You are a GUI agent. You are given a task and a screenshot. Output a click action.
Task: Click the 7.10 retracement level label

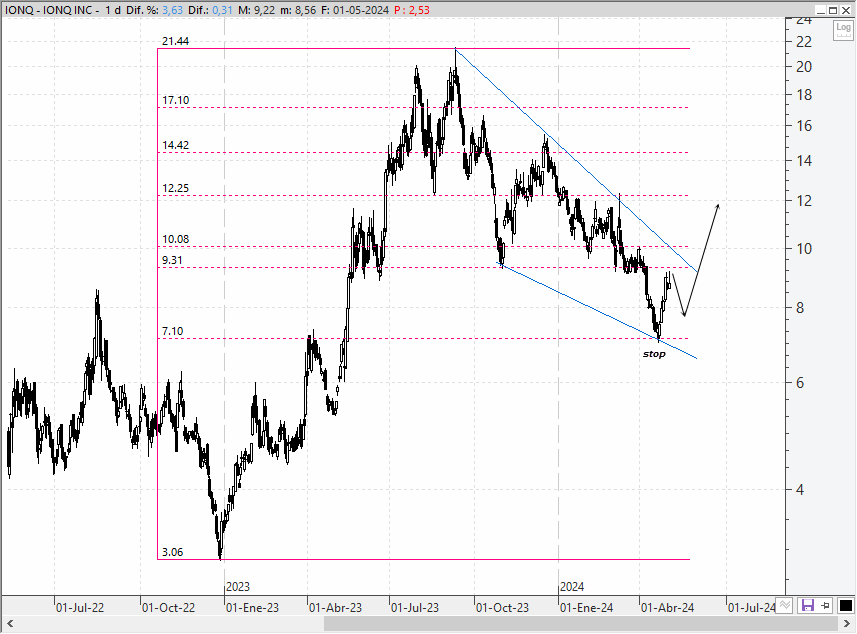pyautogui.click(x=172, y=331)
